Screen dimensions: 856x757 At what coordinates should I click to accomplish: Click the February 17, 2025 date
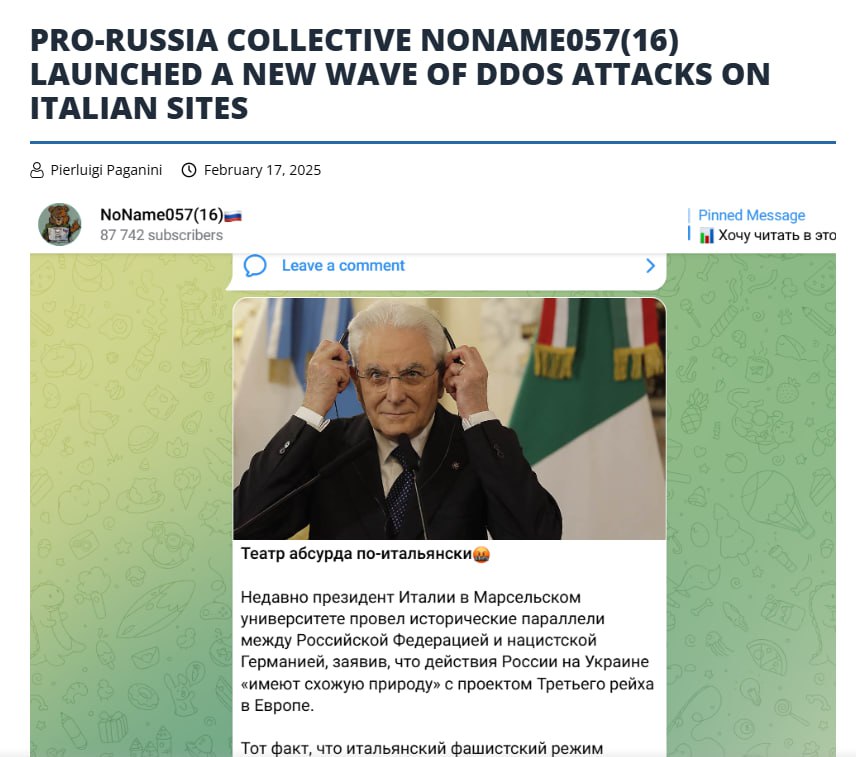[x=262, y=170]
